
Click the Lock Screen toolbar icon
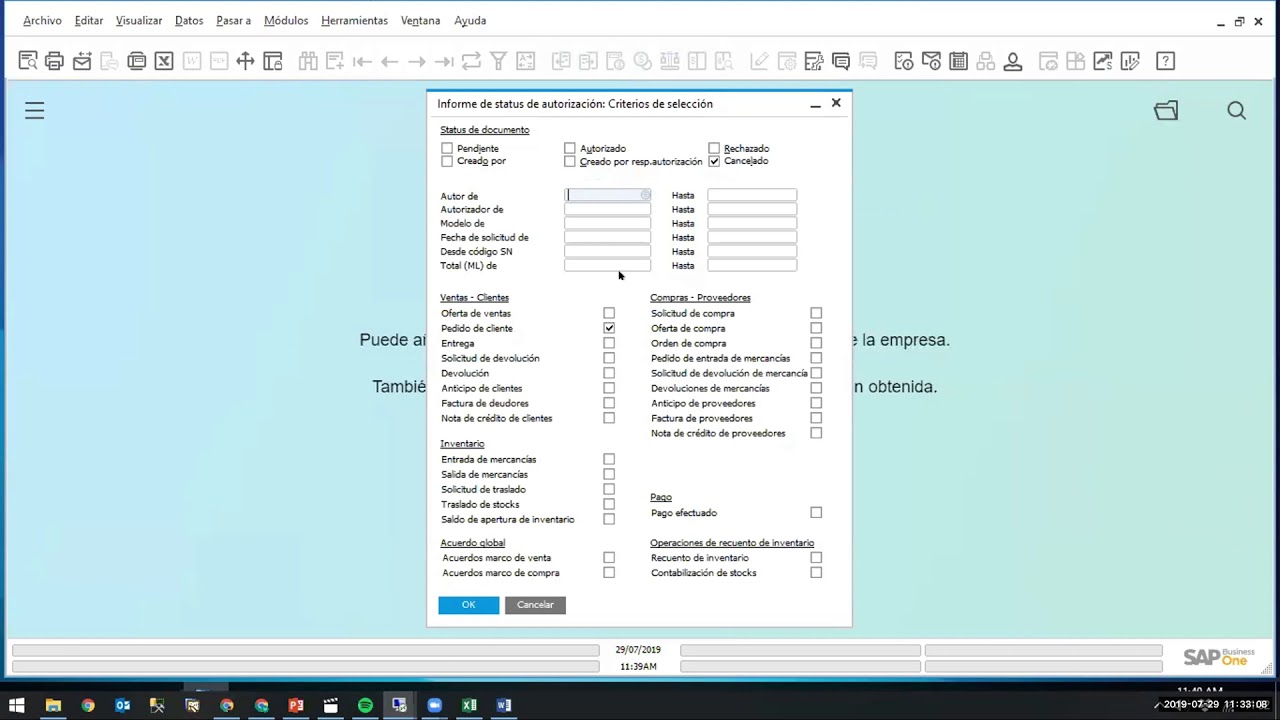(272, 61)
